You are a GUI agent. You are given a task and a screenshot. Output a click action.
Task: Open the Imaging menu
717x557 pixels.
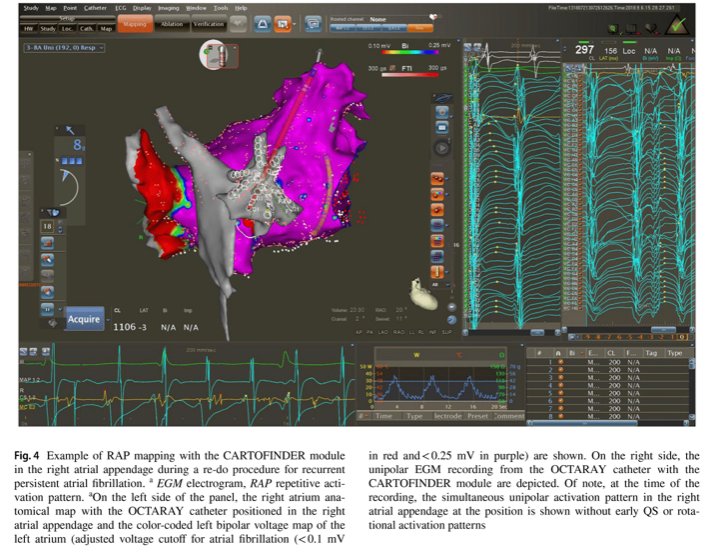click(x=170, y=8)
